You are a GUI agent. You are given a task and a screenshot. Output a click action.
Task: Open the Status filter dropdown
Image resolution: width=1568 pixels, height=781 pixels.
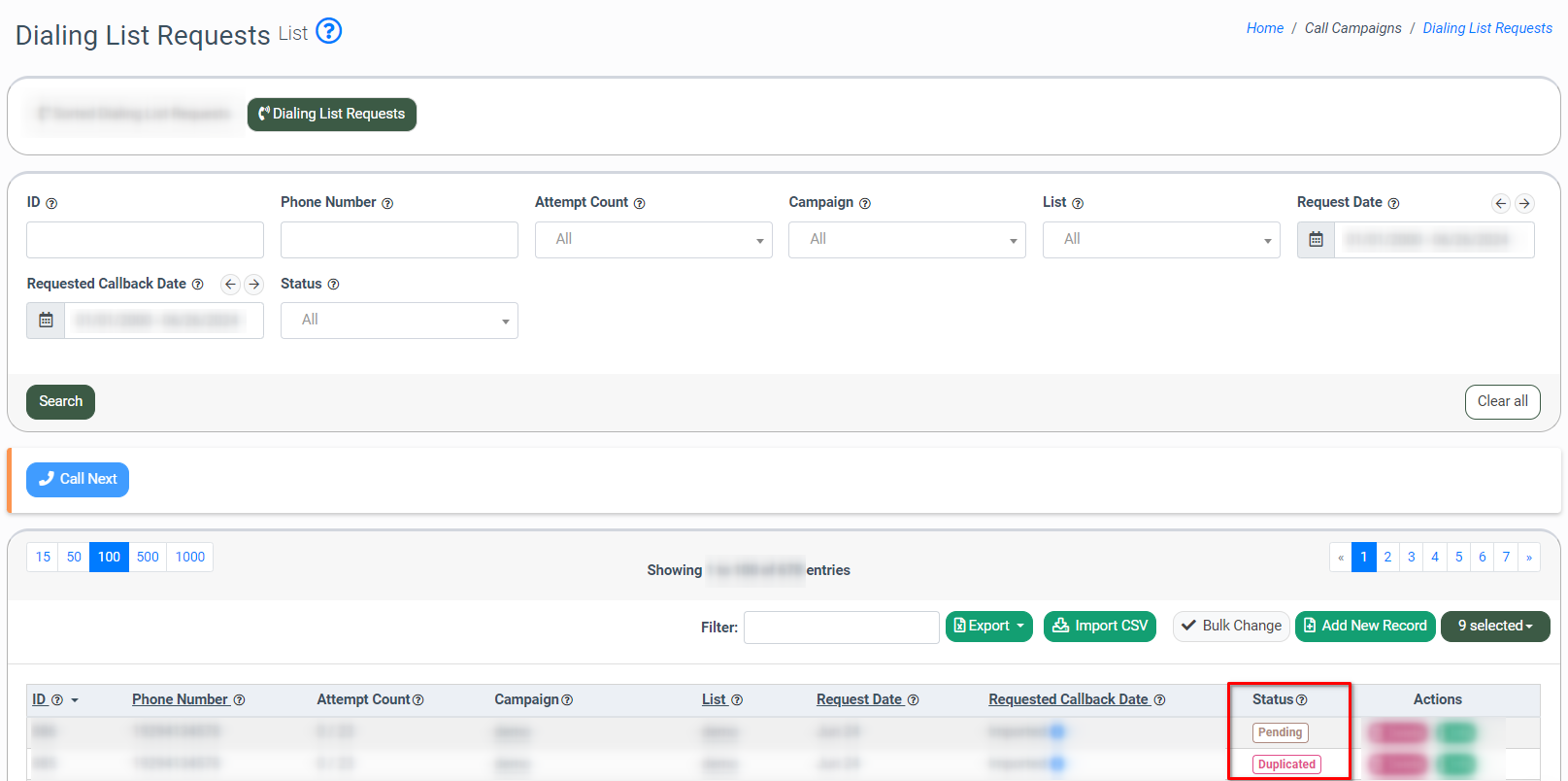(x=398, y=321)
